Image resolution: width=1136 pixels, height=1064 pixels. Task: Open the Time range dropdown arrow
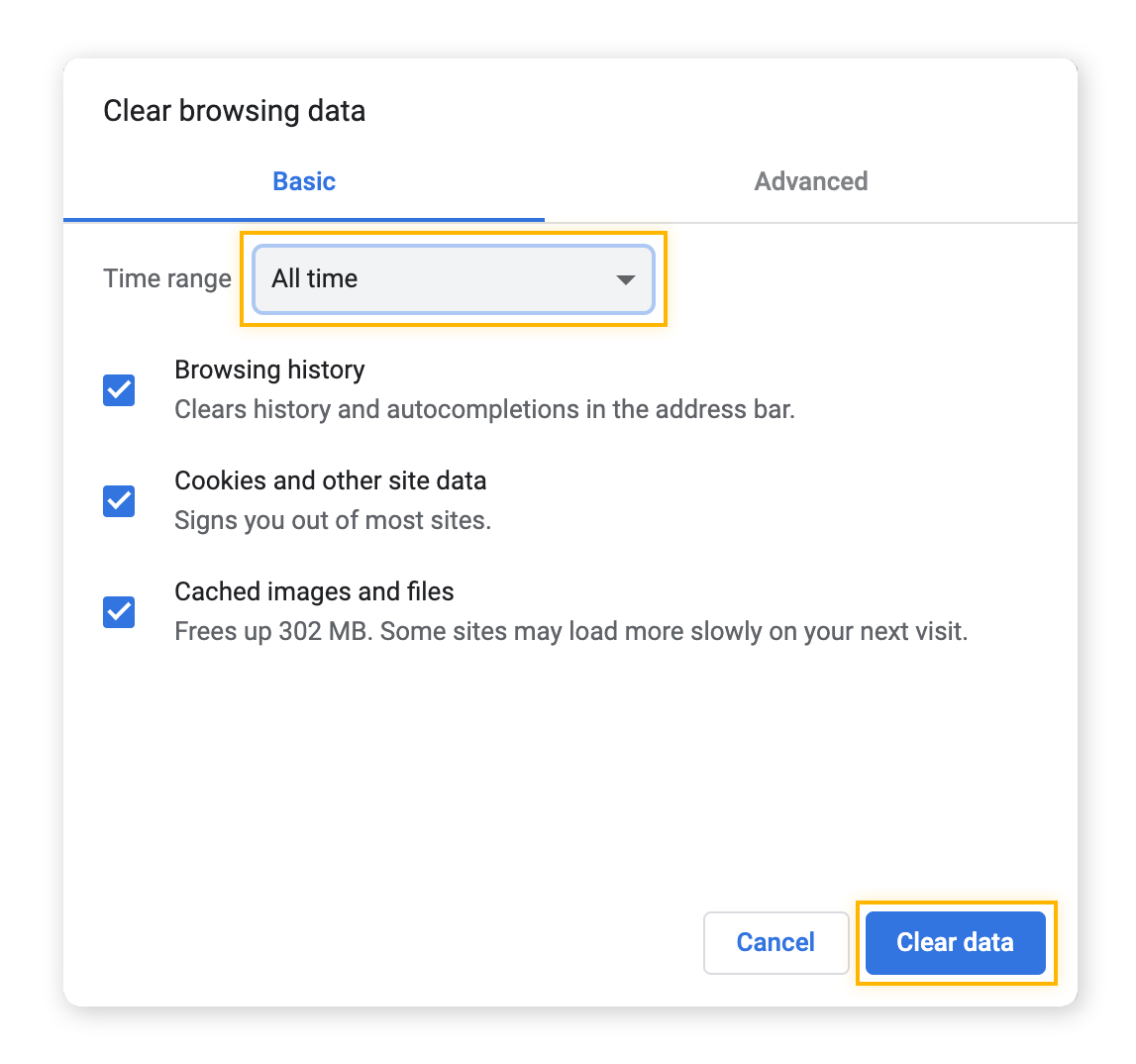pos(625,279)
